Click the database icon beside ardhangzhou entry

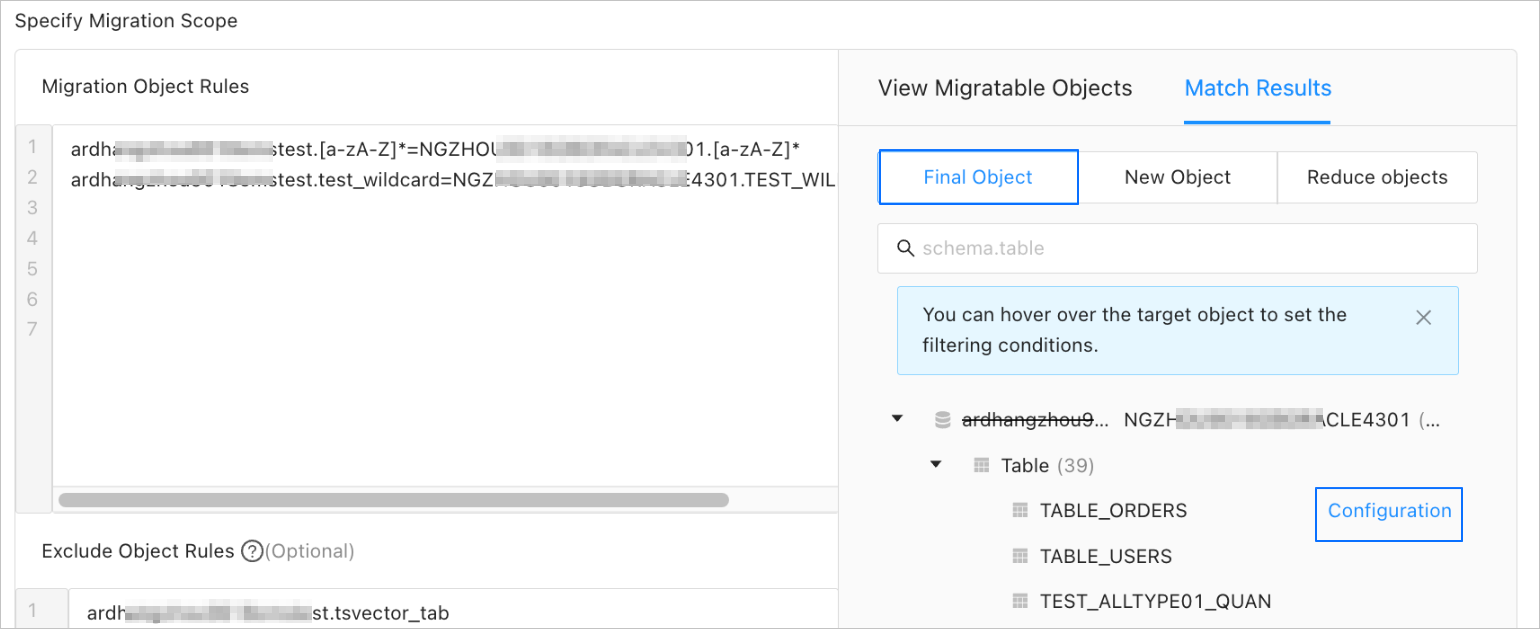[942, 420]
